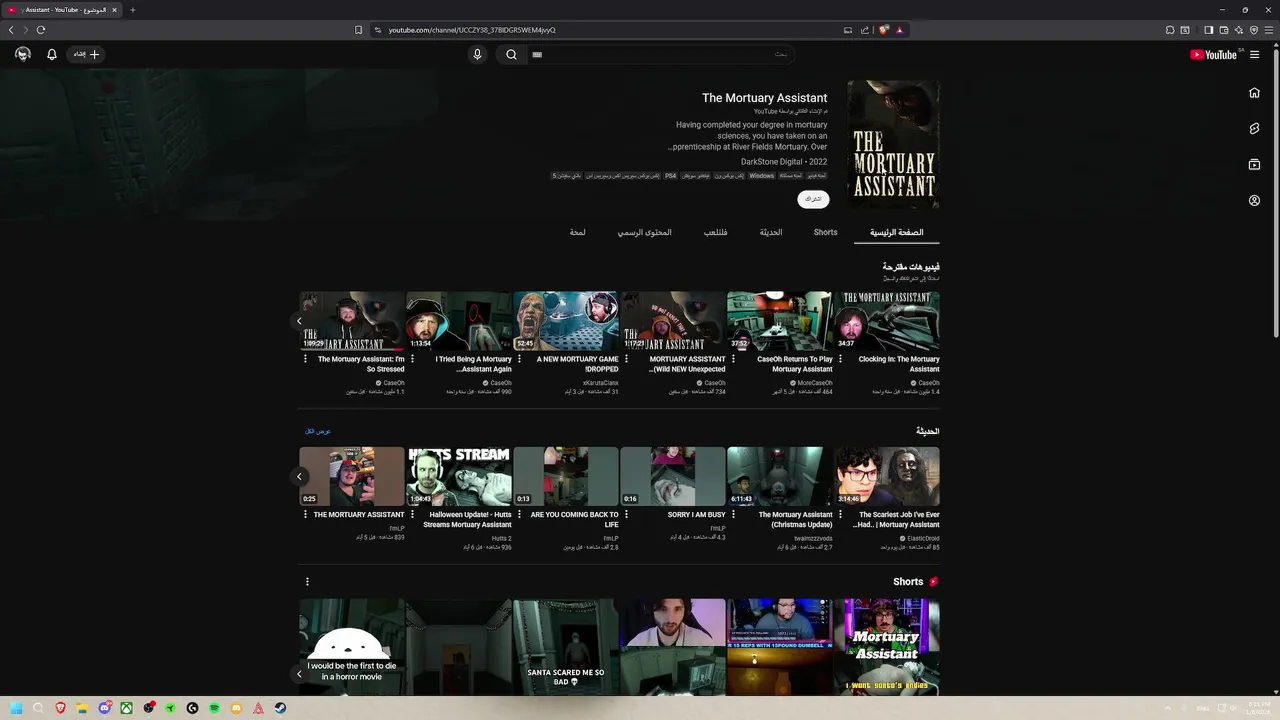Open the Brave Wallet icon

coord(1223,30)
